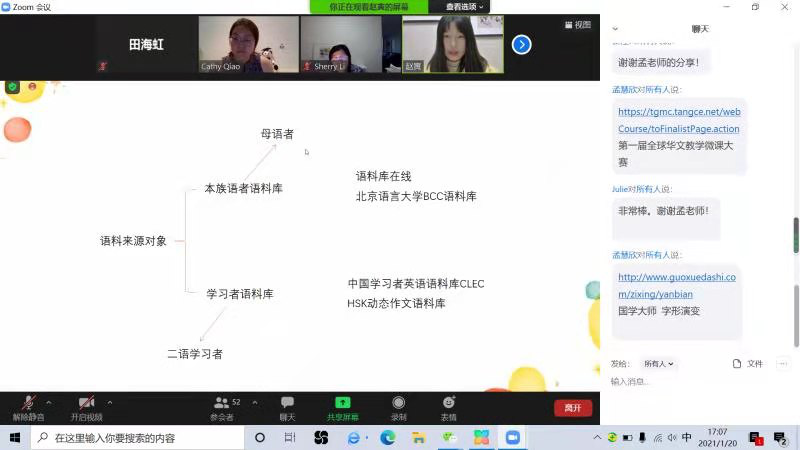
Task: Start recording with the 录制 icon
Action: tap(398, 406)
